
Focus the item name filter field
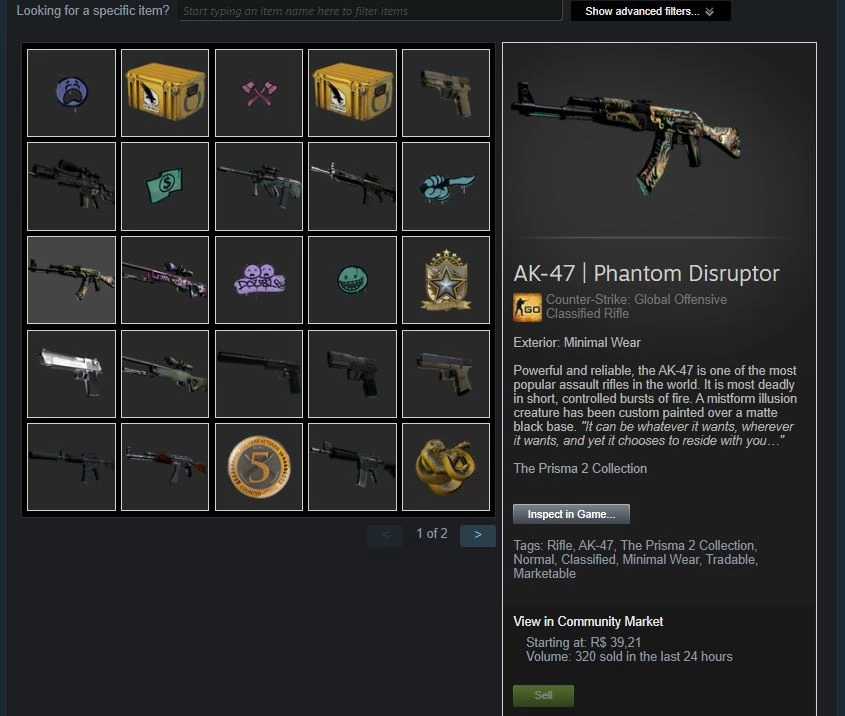370,11
